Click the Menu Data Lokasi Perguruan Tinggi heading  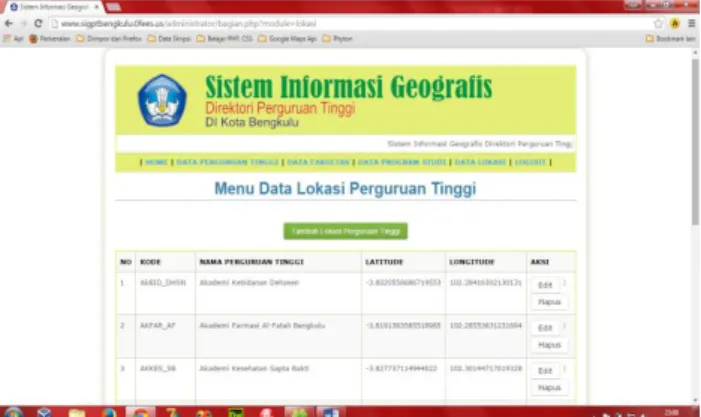pyautogui.click(x=345, y=188)
